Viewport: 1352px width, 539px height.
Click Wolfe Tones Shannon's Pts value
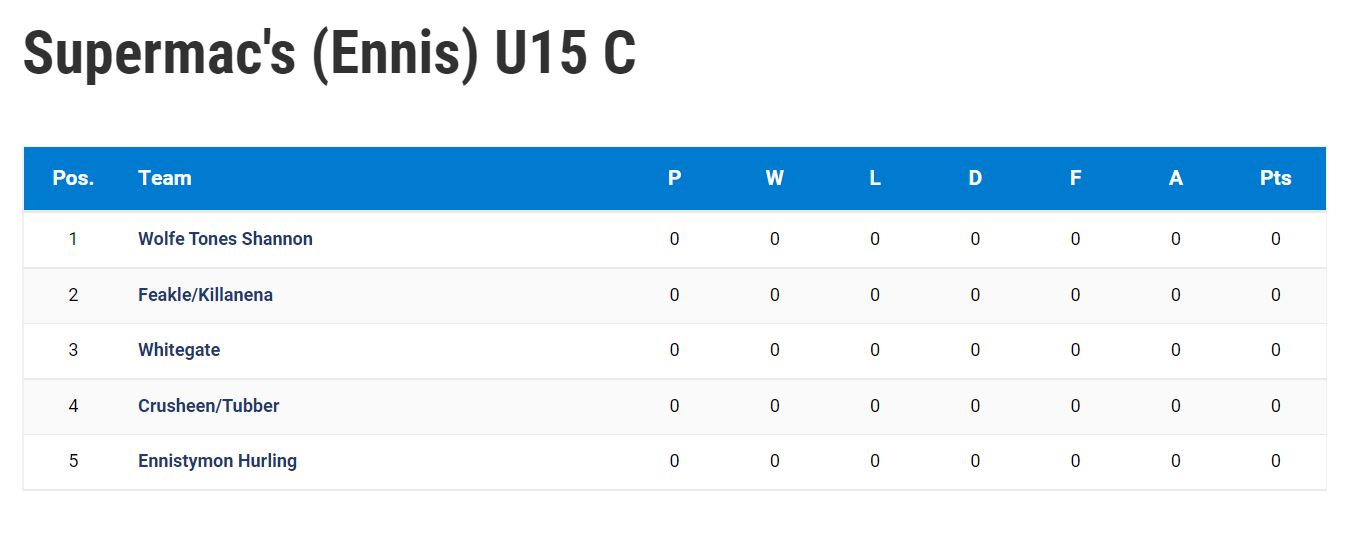(1276, 239)
